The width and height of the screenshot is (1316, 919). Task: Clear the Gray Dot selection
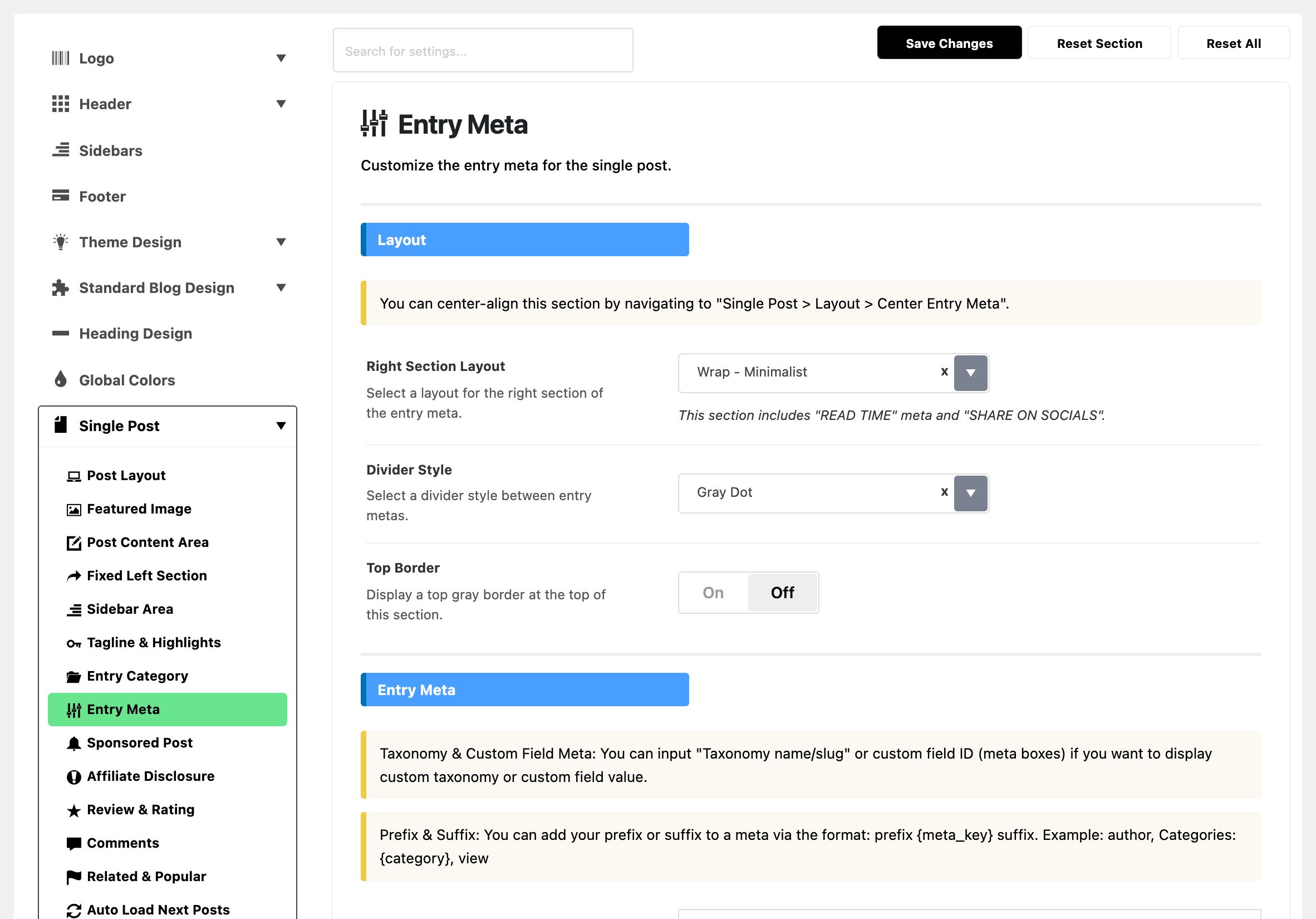coord(945,492)
